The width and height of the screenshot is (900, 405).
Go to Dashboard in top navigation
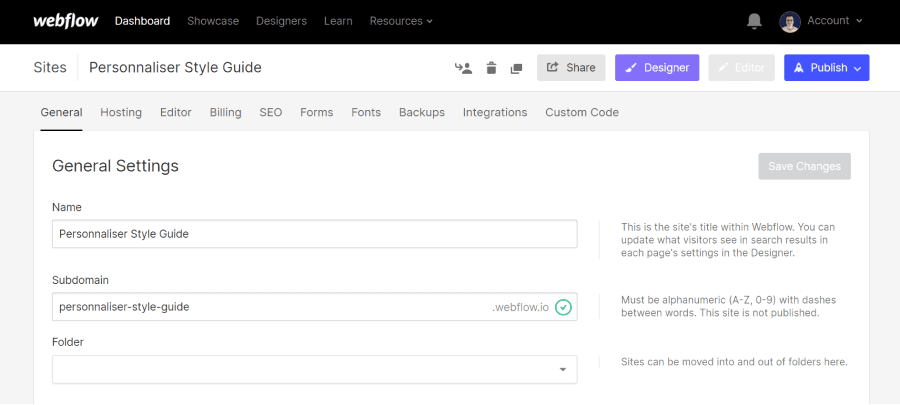[142, 21]
